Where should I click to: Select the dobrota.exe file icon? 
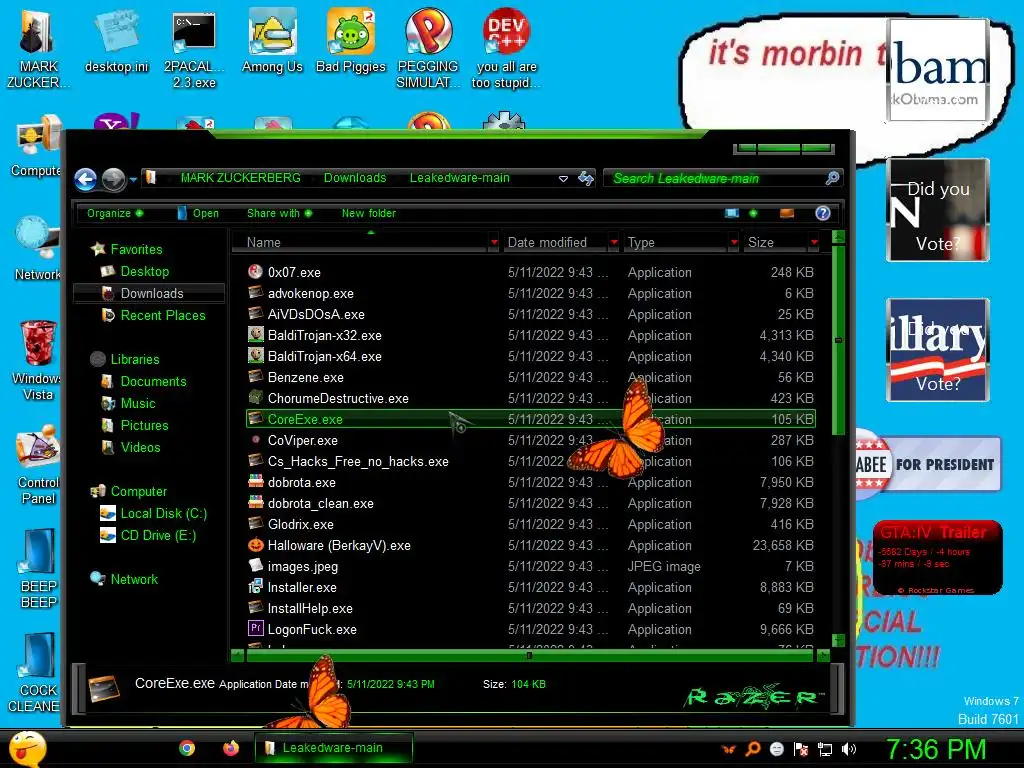(x=255, y=482)
